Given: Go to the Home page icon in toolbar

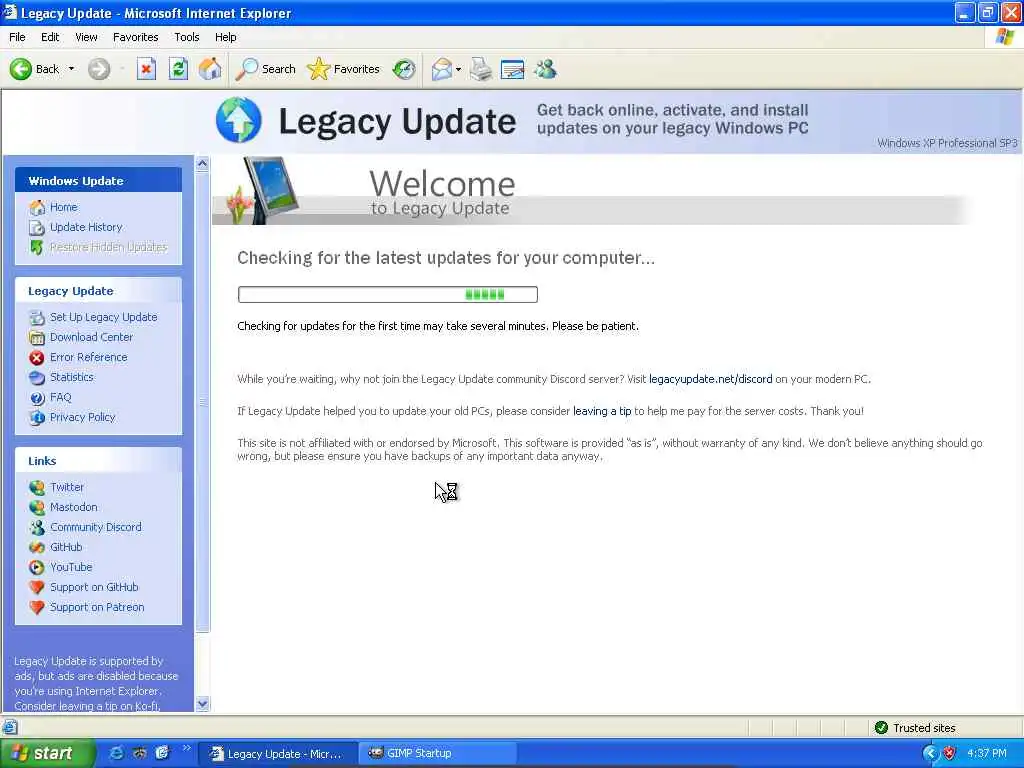Looking at the screenshot, I should click(210, 69).
